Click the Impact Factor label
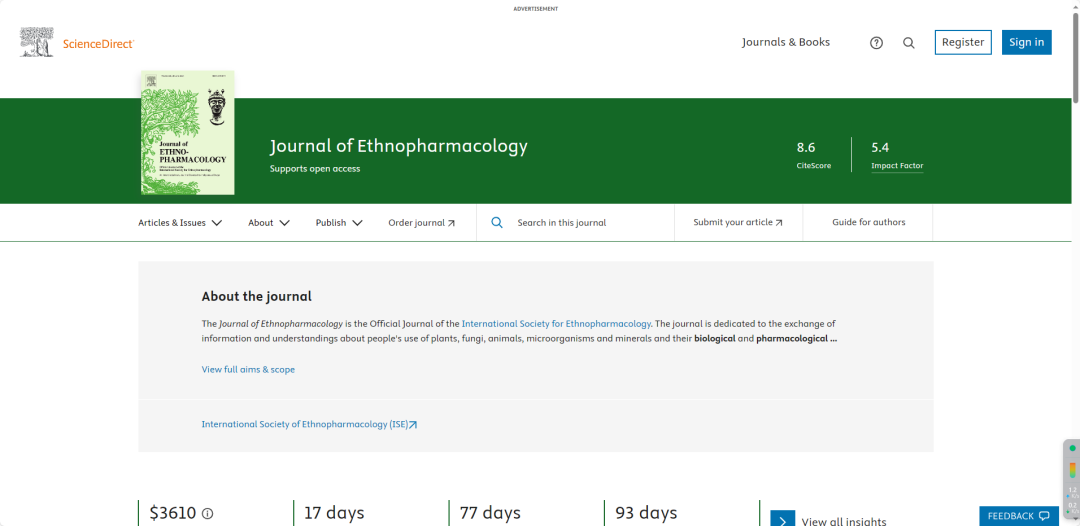The image size is (1080, 526). click(897, 166)
